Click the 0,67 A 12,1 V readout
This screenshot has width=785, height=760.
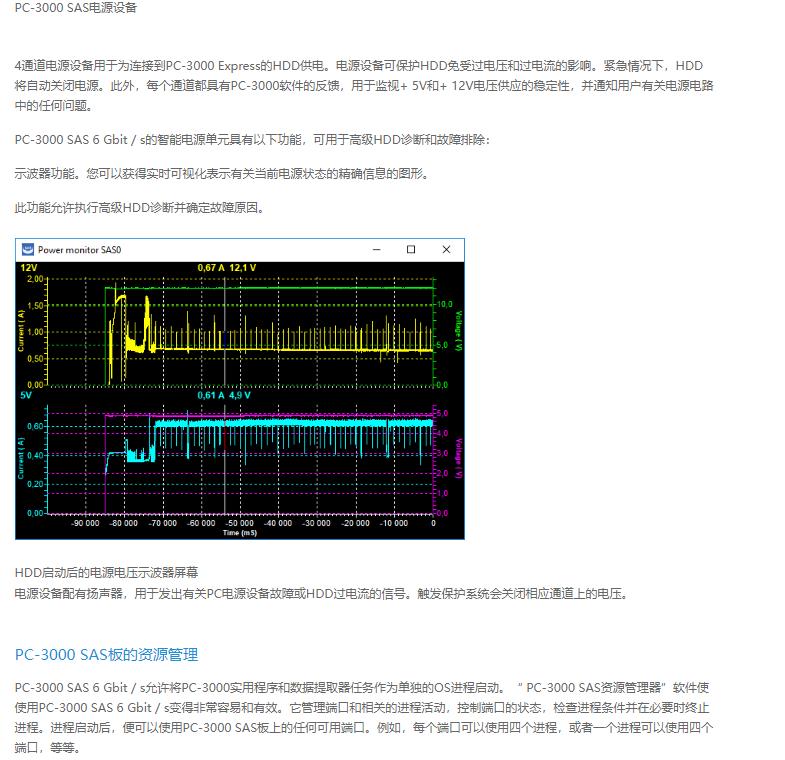click(x=227, y=268)
